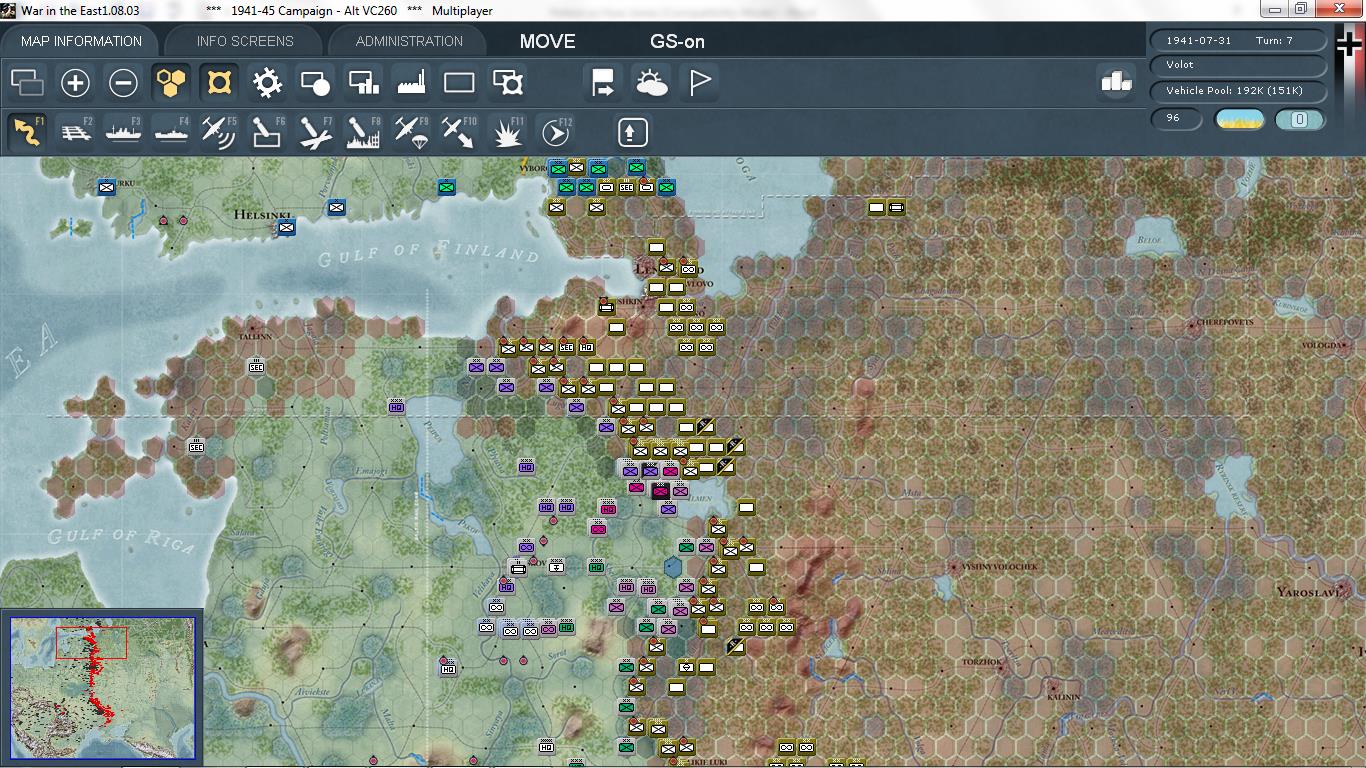The height and width of the screenshot is (768, 1366).
Task: Click the up-arrow box toolbar button
Action: point(632,132)
